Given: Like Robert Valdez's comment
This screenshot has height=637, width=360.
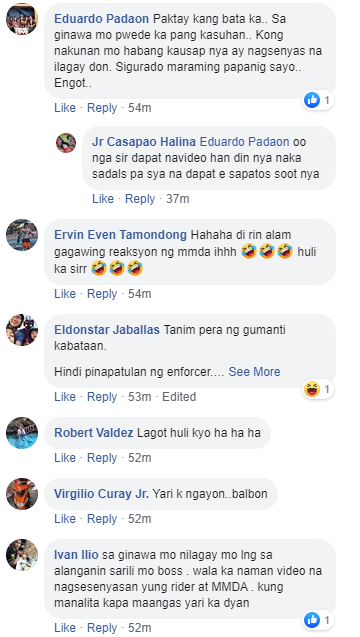Looking at the screenshot, I should click(65, 458).
